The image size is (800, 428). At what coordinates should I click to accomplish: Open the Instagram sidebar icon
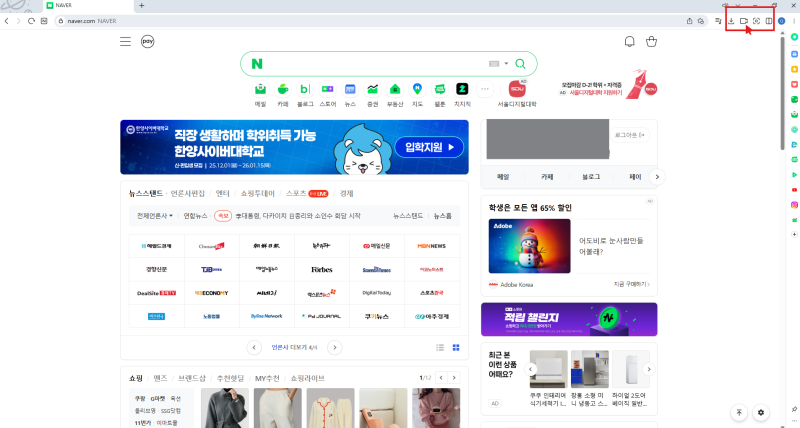(794, 205)
